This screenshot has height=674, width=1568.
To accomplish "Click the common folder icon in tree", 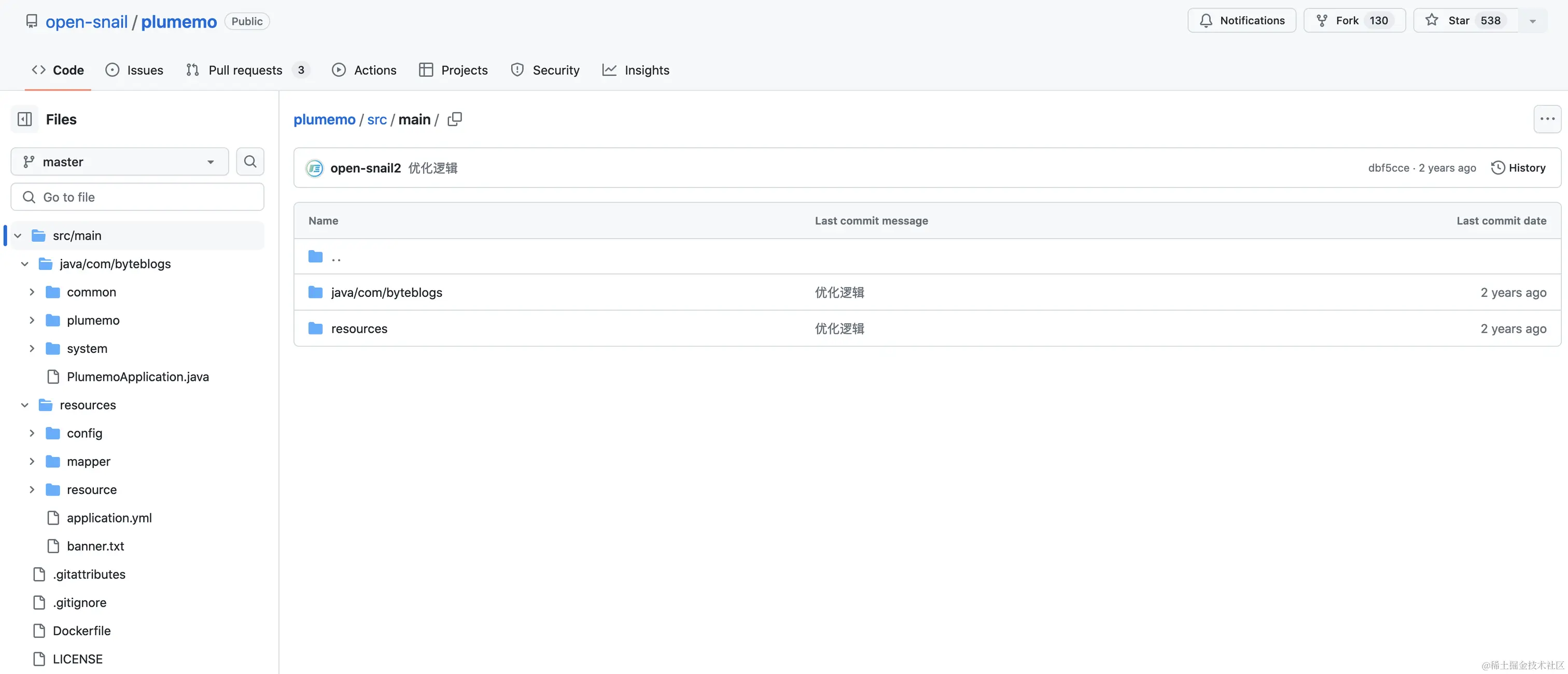I will pyautogui.click(x=53, y=292).
